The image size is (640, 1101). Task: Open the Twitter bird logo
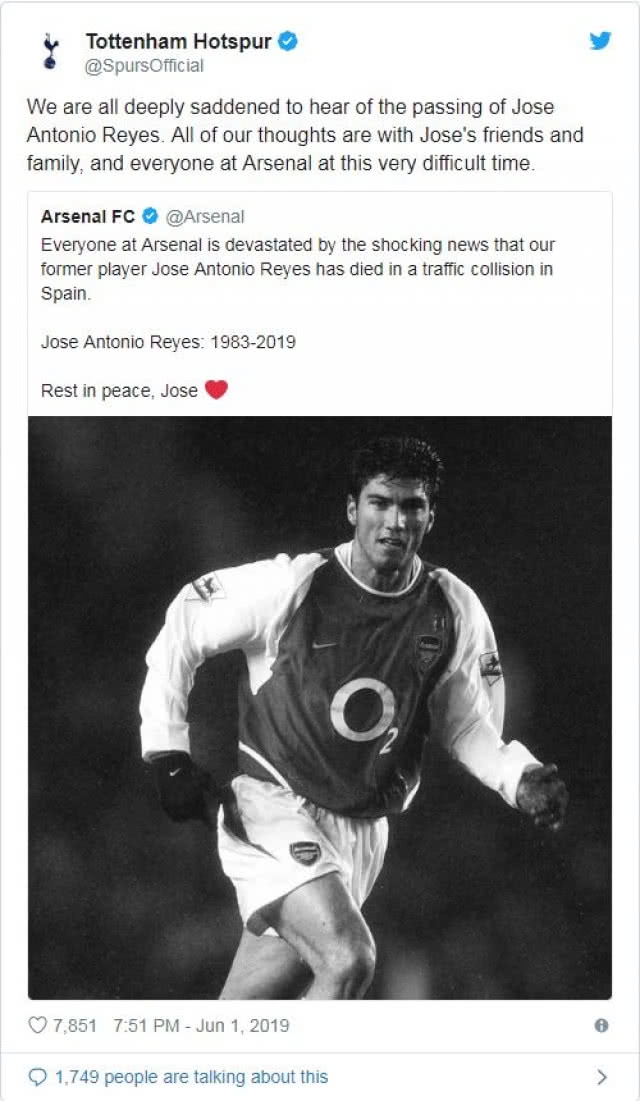(x=600, y=41)
